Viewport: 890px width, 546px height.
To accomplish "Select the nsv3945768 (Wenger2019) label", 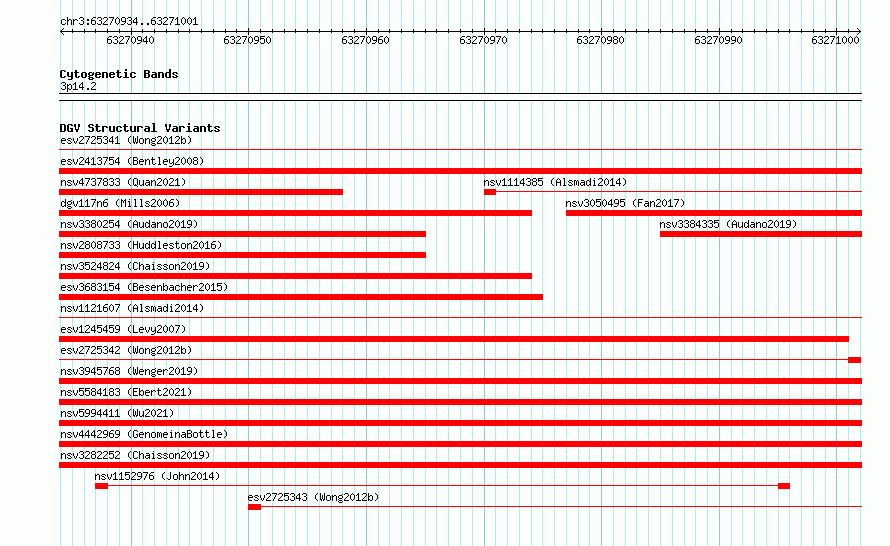I will [129, 371].
